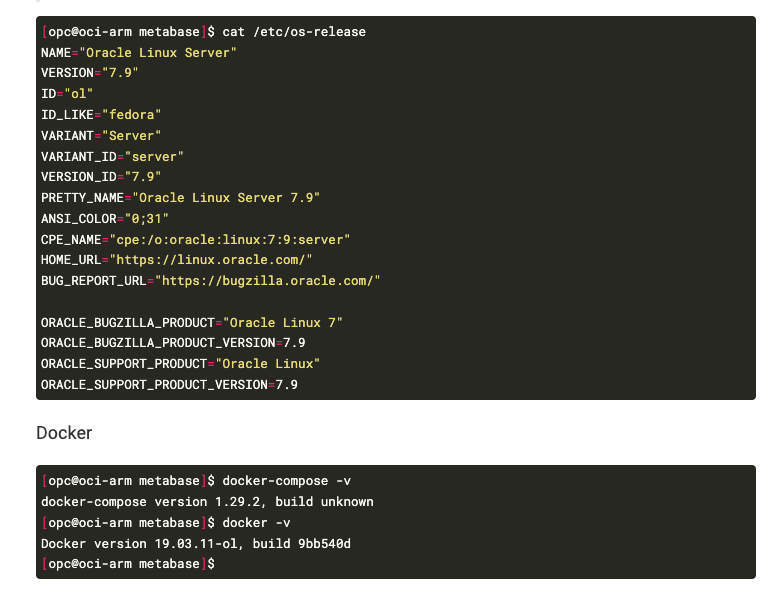This screenshot has width=784, height=592.
Task: Click the VARIANT_ID="server" line
Action: point(112,156)
